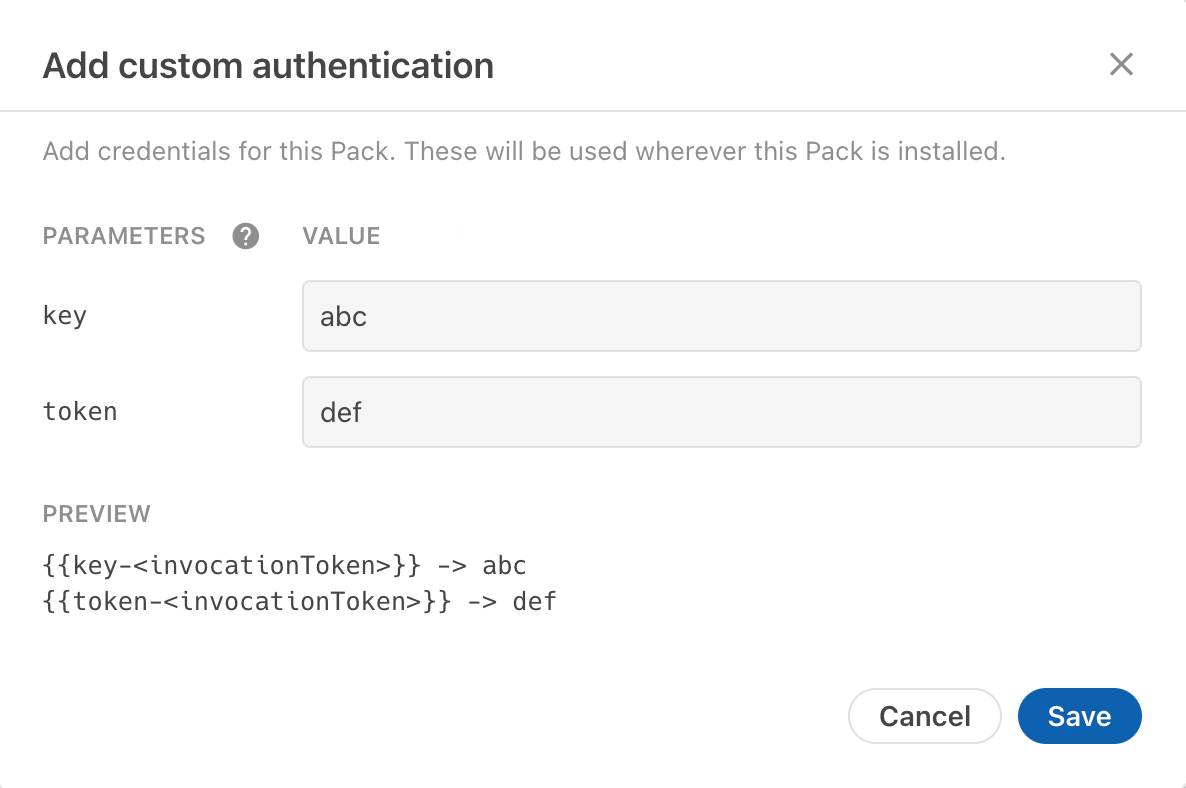Click the key value field containing abc
The image size is (1186, 788).
tap(722, 315)
